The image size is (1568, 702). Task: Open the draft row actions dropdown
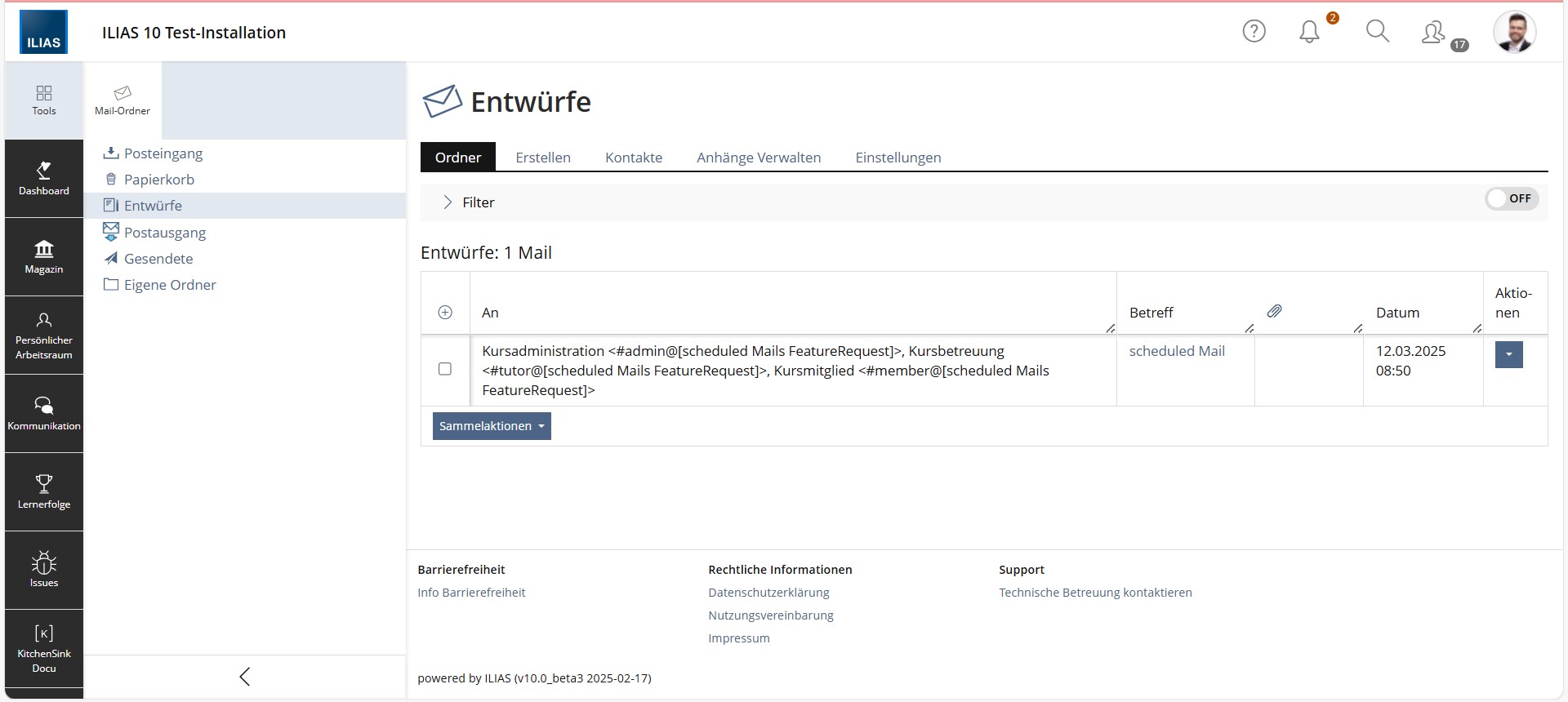click(x=1508, y=354)
